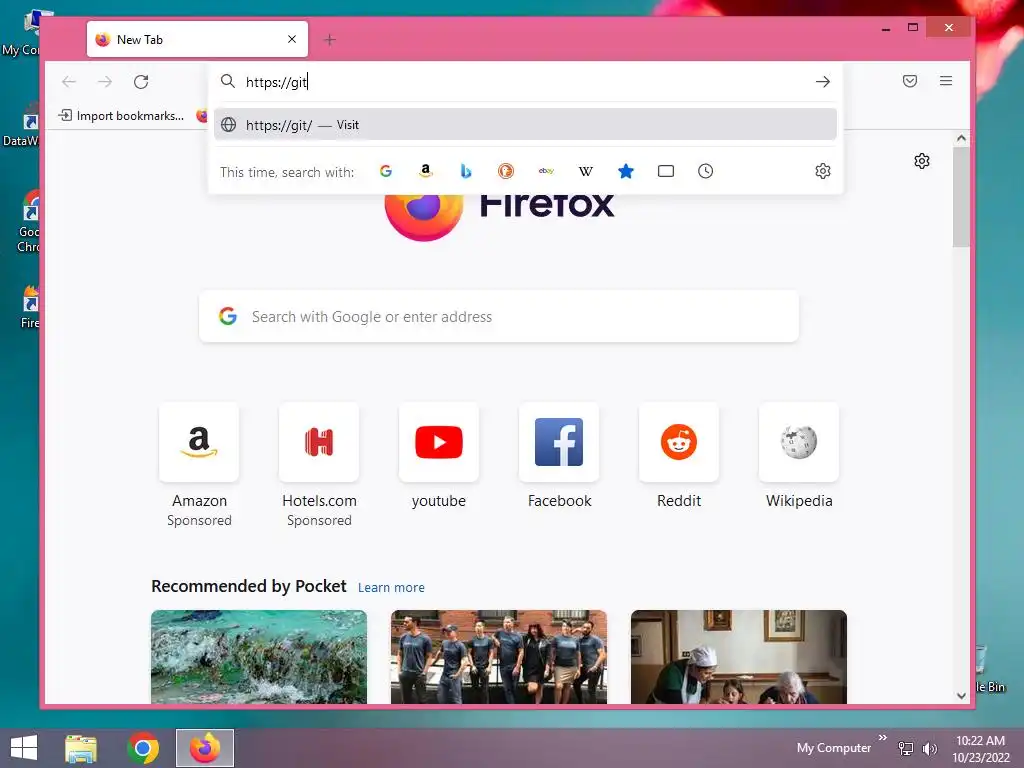Click the Back navigation arrow
Screen dimensions: 1024x768
(x=69, y=82)
